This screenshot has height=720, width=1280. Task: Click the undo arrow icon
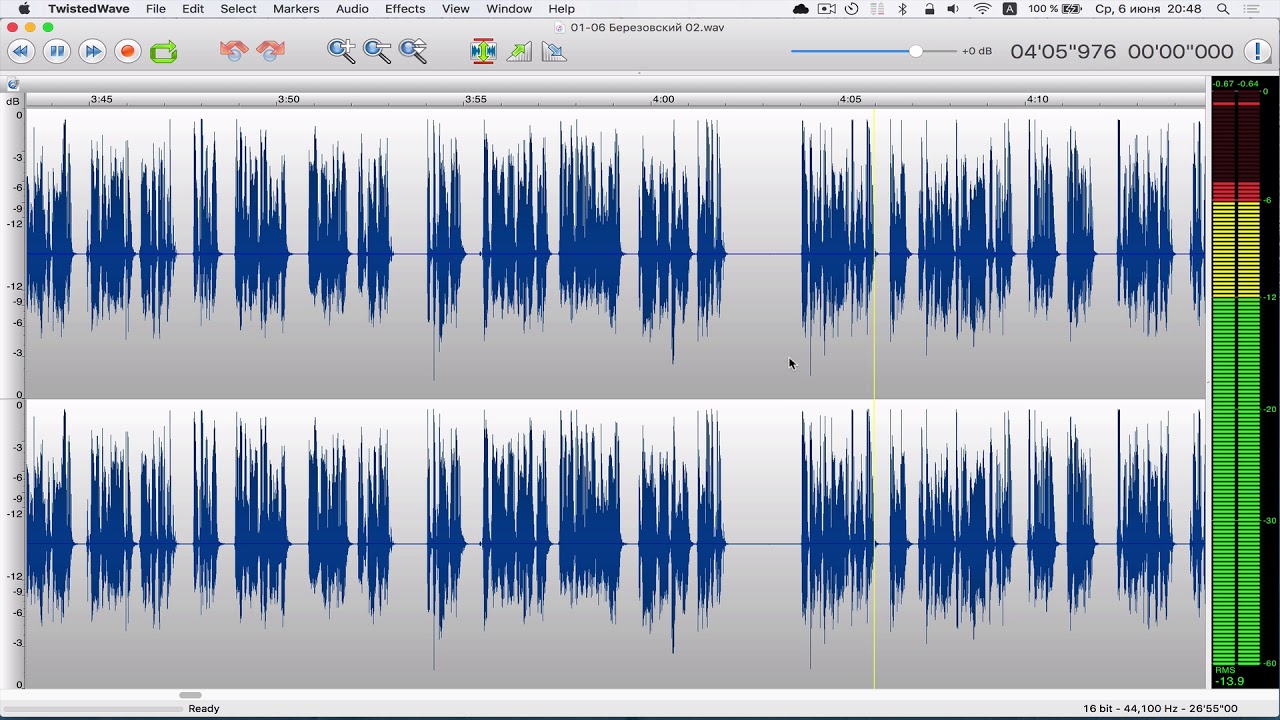(x=234, y=51)
